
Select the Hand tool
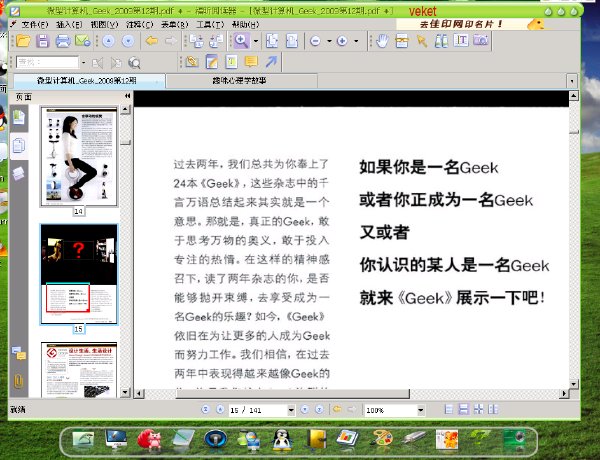click(x=382, y=41)
